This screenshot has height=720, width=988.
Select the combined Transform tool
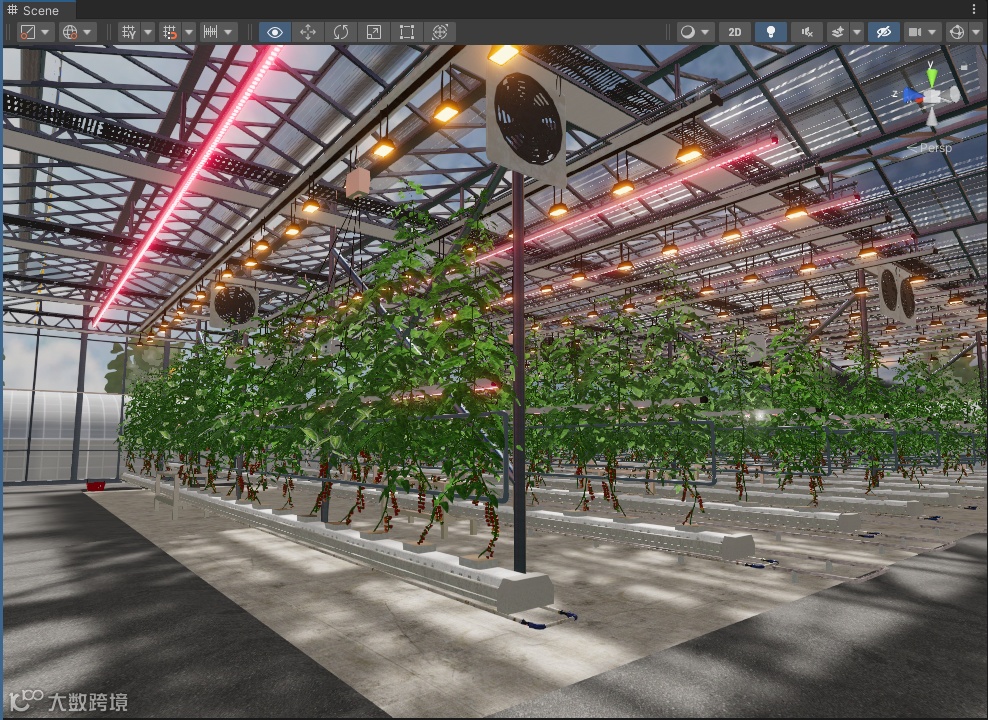coord(439,32)
